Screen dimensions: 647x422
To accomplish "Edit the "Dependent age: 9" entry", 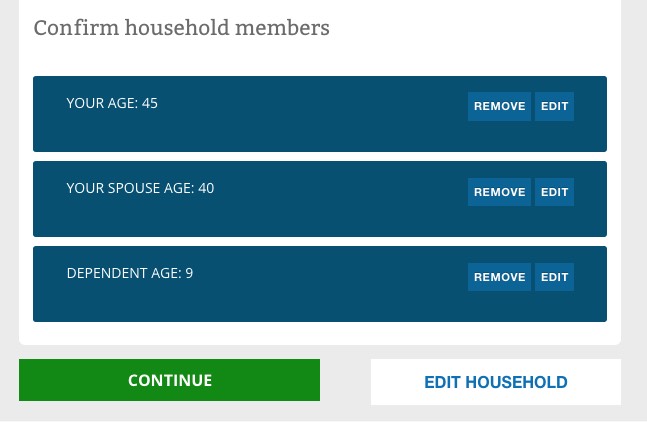I will (554, 277).
